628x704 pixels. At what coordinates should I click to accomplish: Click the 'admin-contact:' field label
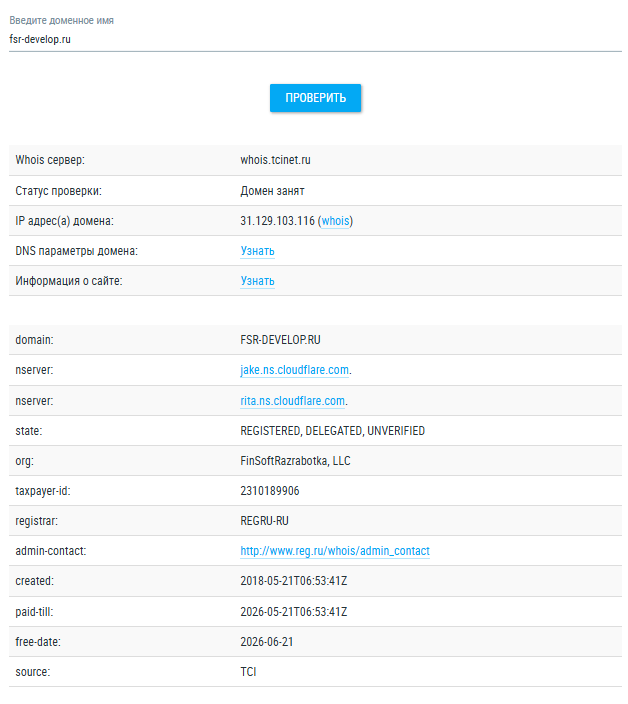click(x=51, y=551)
